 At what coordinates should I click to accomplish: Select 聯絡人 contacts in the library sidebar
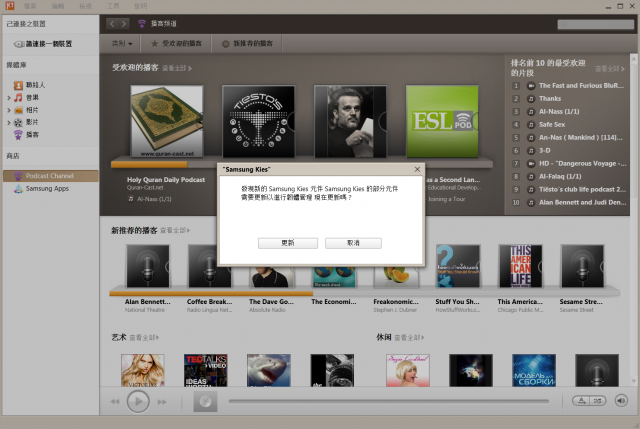pyautogui.click(x=36, y=85)
